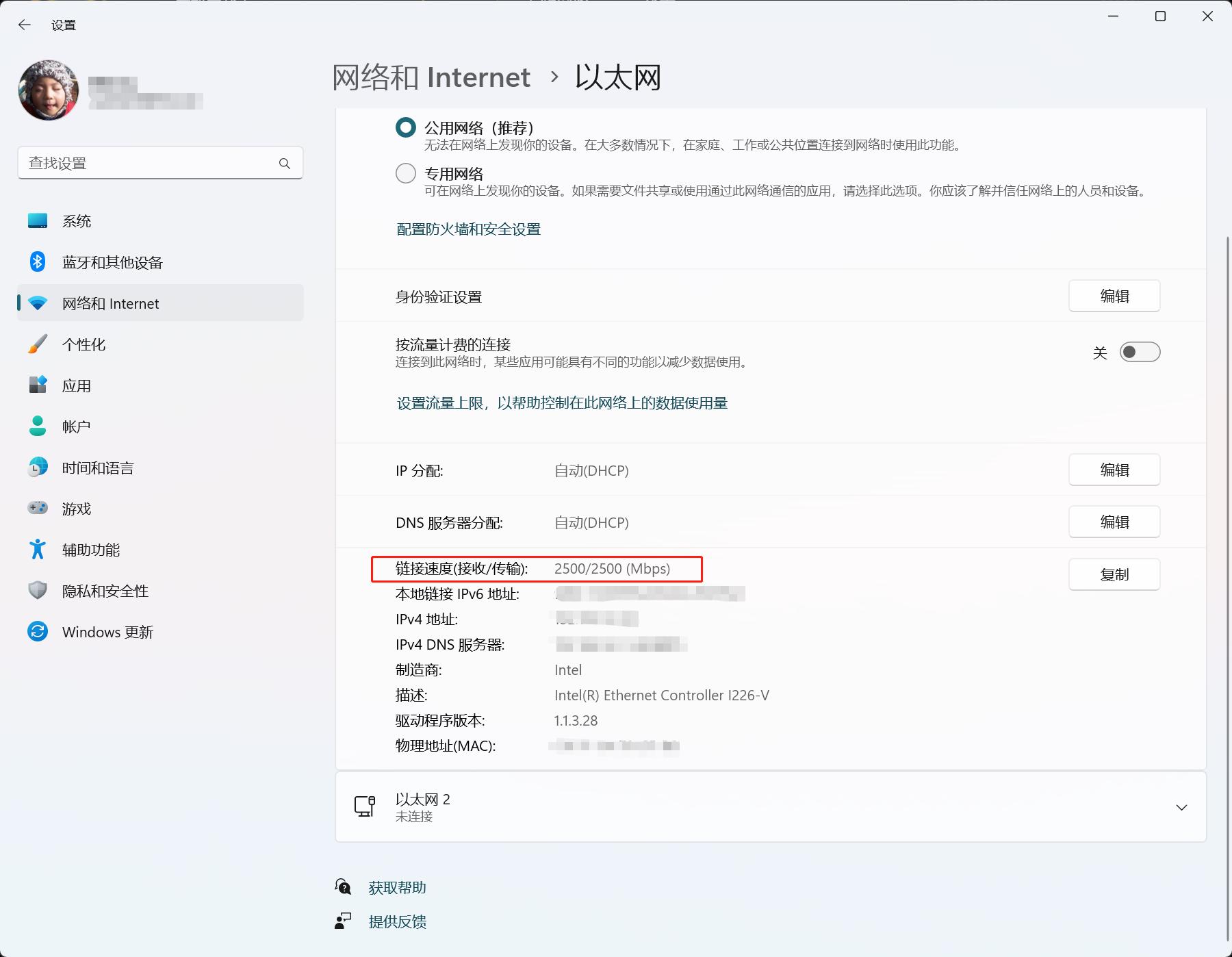Image resolution: width=1232 pixels, height=957 pixels.
Task: Expand the 以太网 2 section
Action: click(1181, 807)
